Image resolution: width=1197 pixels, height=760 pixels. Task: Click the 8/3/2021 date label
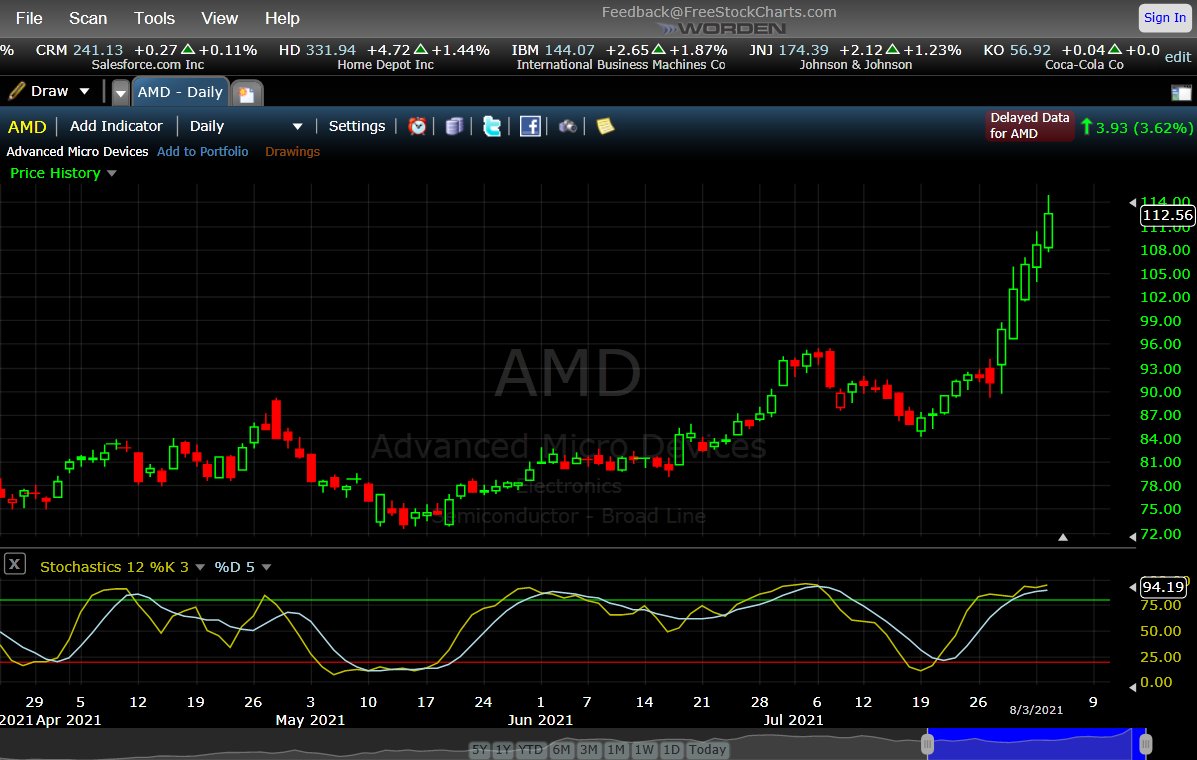point(1036,710)
